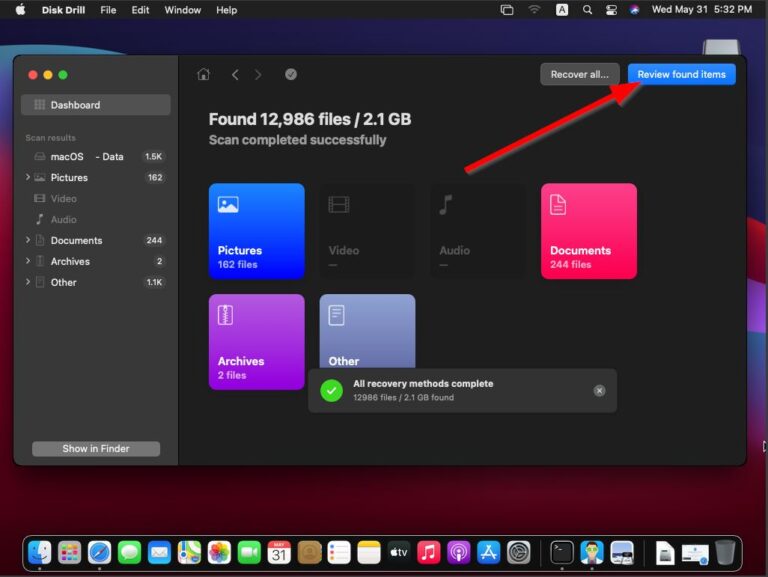Screen dimensions: 768x577
Task: Expand the Archives sidebar group
Action: tap(28, 261)
